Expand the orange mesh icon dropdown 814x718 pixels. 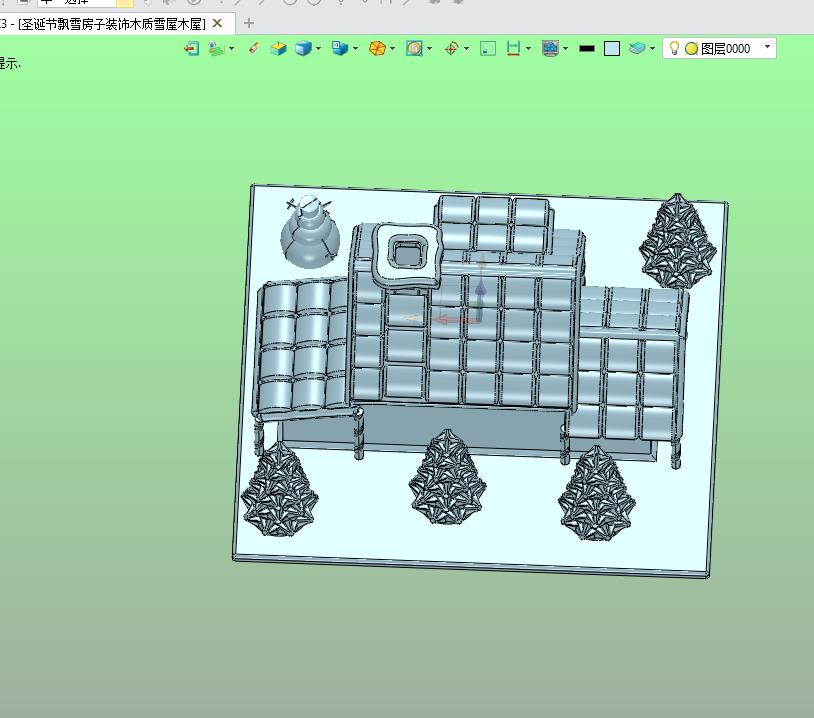(x=392, y=49)
